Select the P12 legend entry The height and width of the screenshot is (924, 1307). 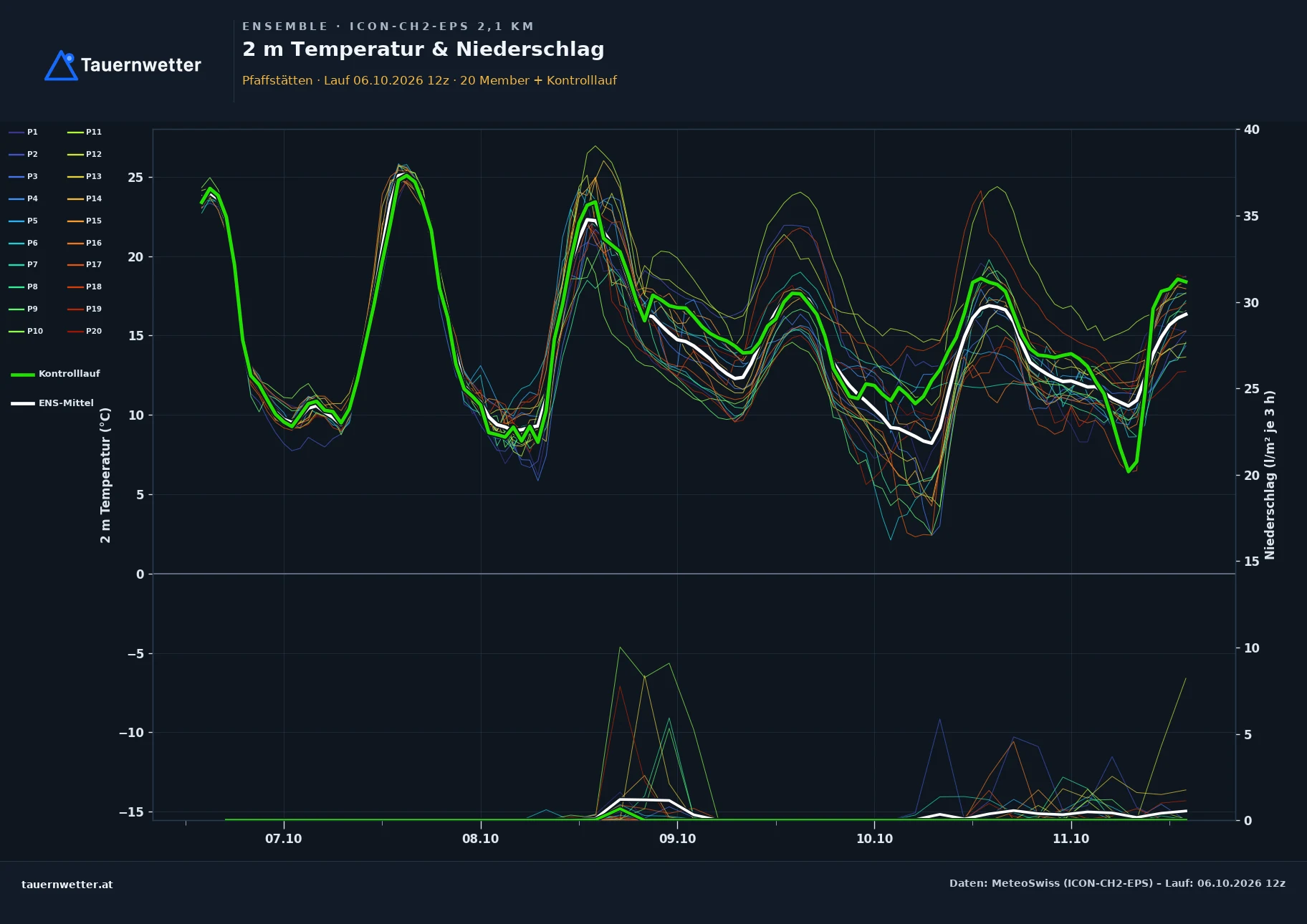(85, 154)
